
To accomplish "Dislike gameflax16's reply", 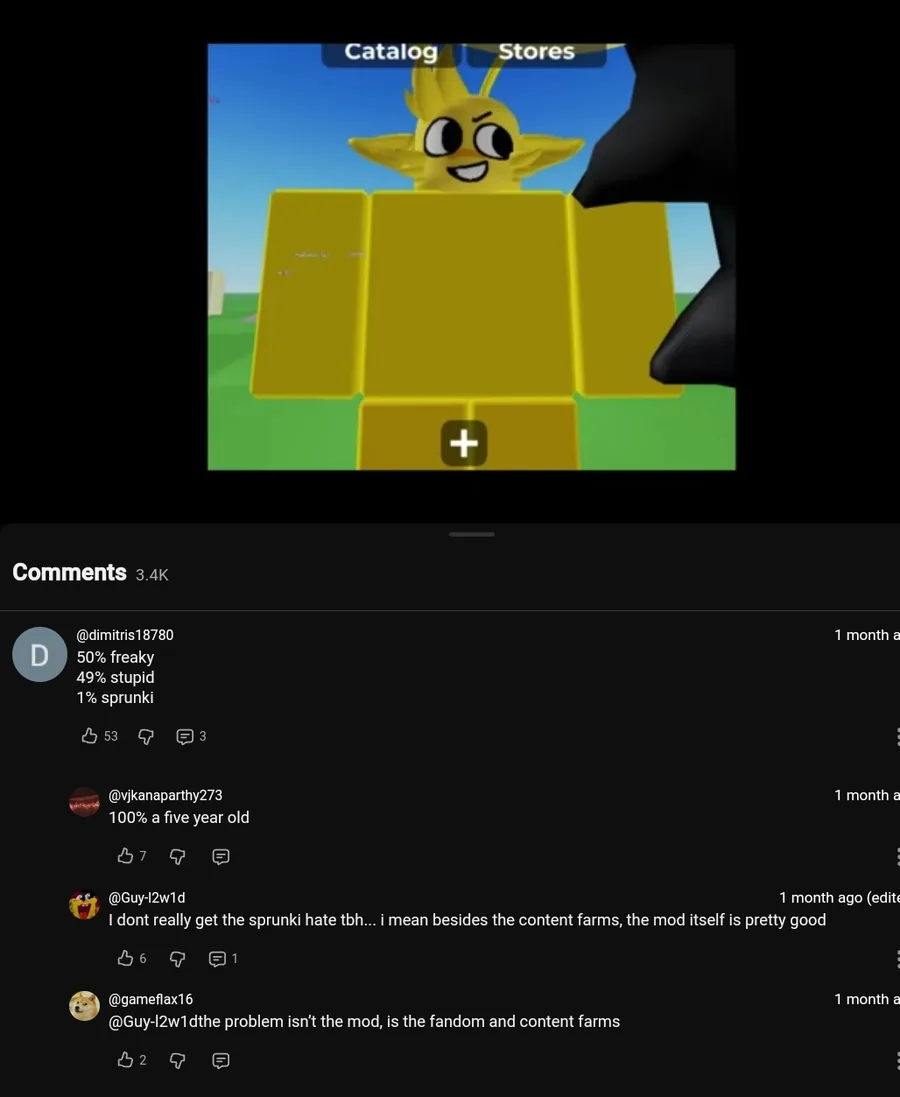I will pyautogui.click(x=178, y=1061).
